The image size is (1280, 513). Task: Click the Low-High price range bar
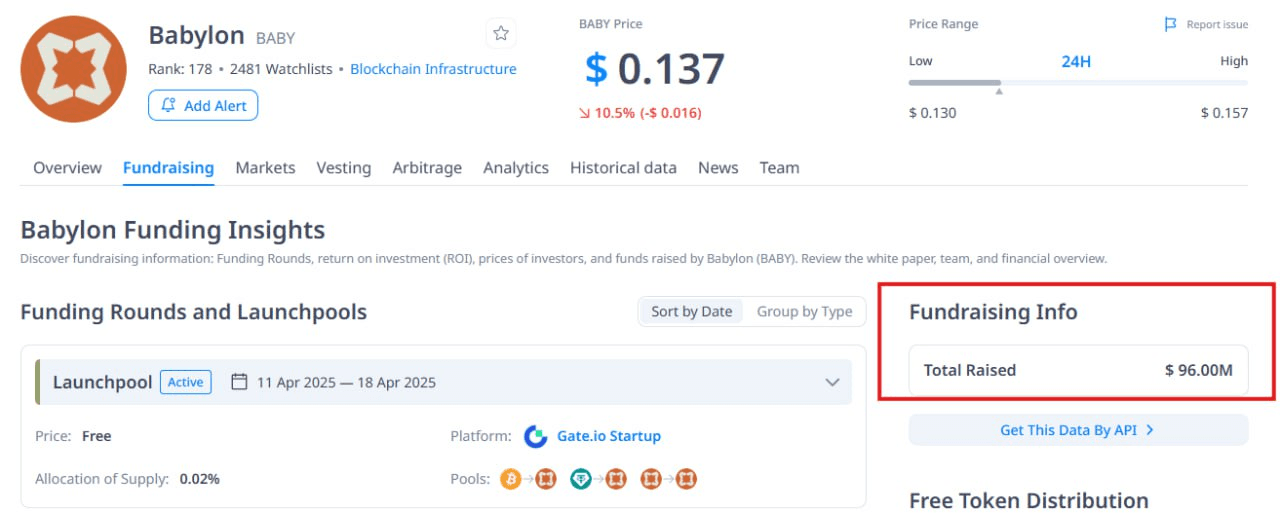(1078, 82)
